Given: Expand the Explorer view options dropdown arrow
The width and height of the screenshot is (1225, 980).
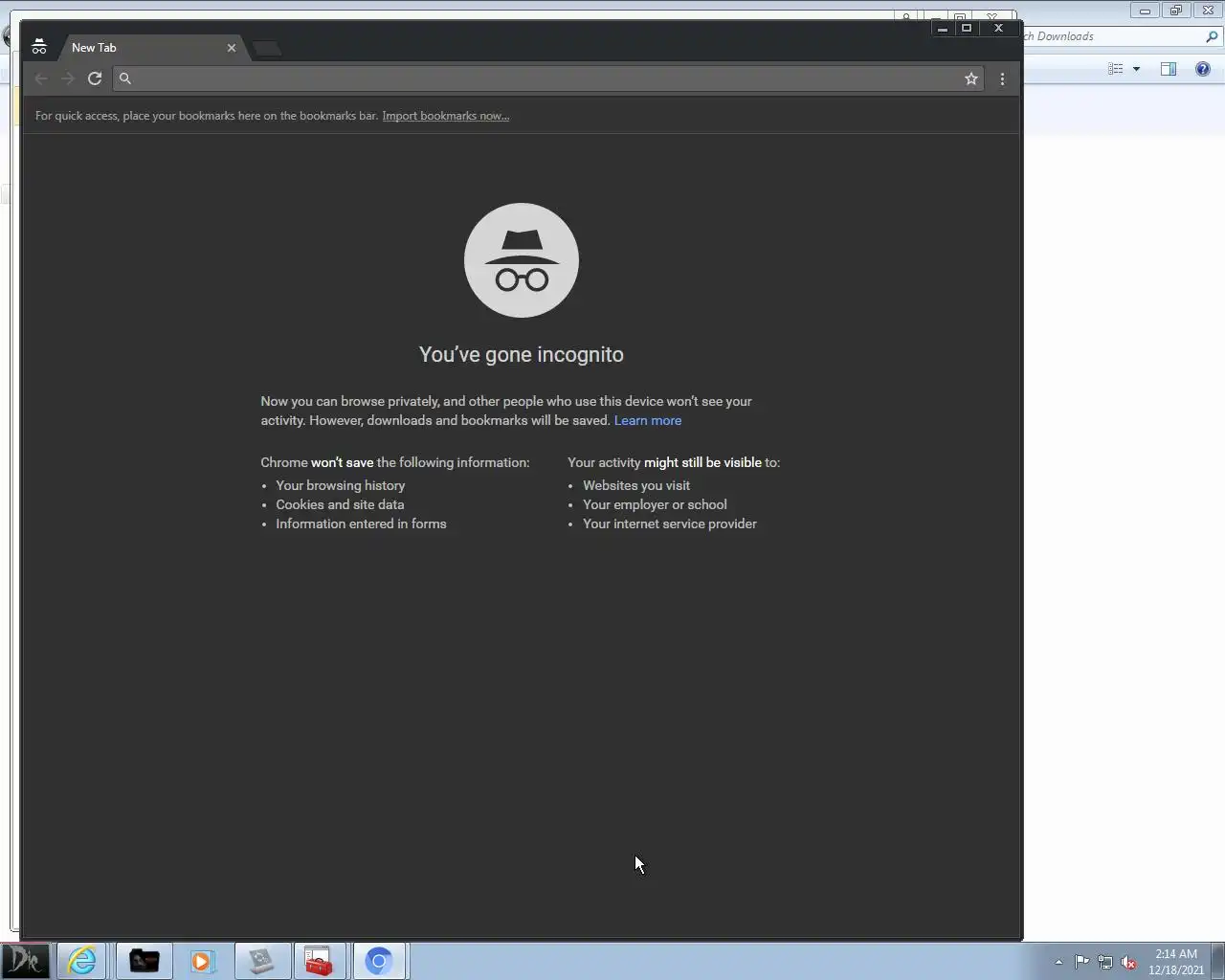Looking at the screenshot, I should pyautogui.click(x=1136, y=69).
